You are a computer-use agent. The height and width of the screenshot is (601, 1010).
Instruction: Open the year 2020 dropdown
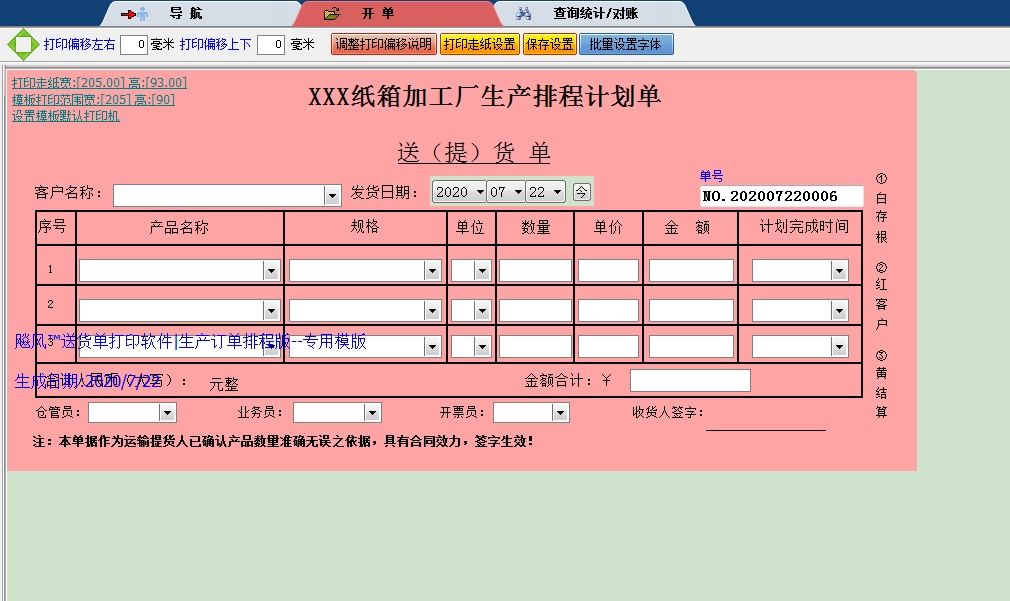pyautogui.click(x=480, y=192)
